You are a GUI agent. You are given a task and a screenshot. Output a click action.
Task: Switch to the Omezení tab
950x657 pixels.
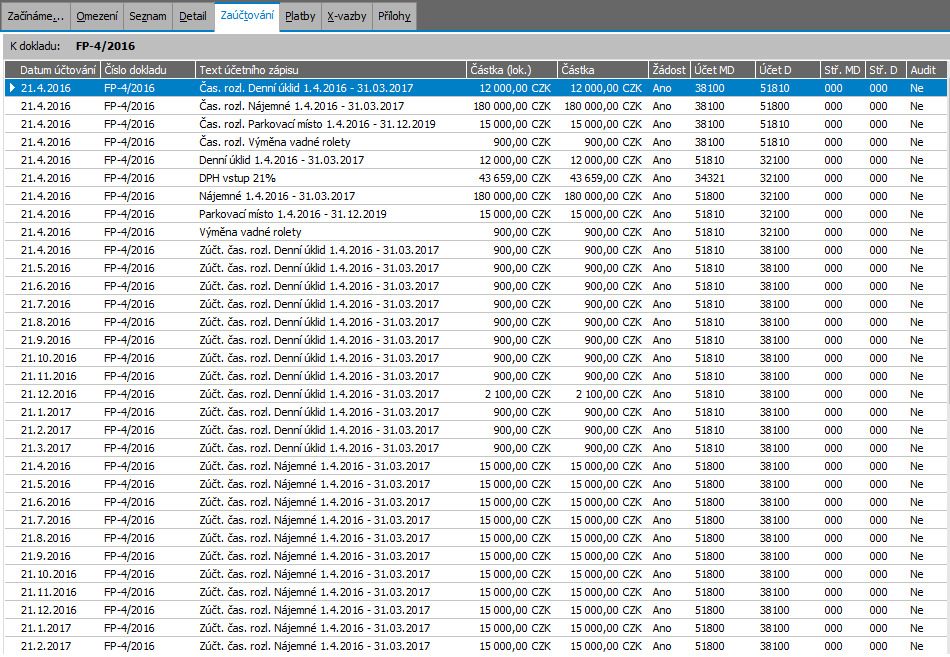97,16
